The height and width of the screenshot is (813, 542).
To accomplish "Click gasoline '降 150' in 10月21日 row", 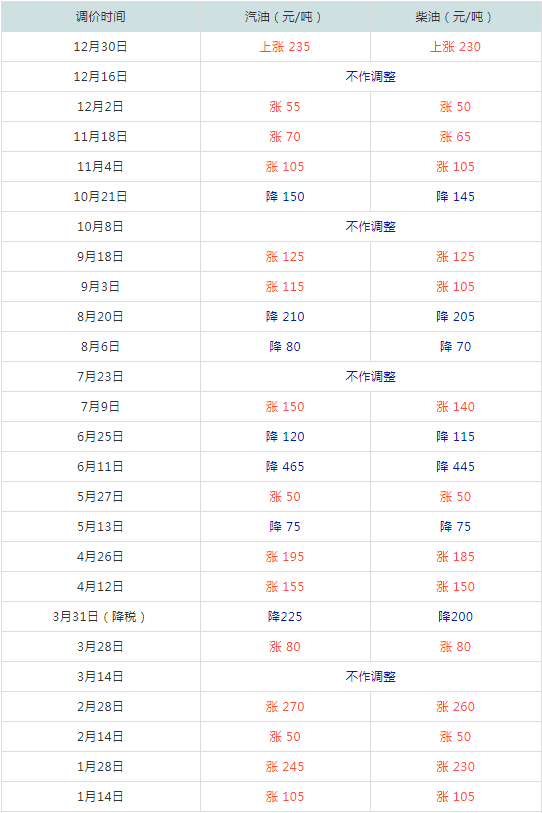I will click(285, 197).
